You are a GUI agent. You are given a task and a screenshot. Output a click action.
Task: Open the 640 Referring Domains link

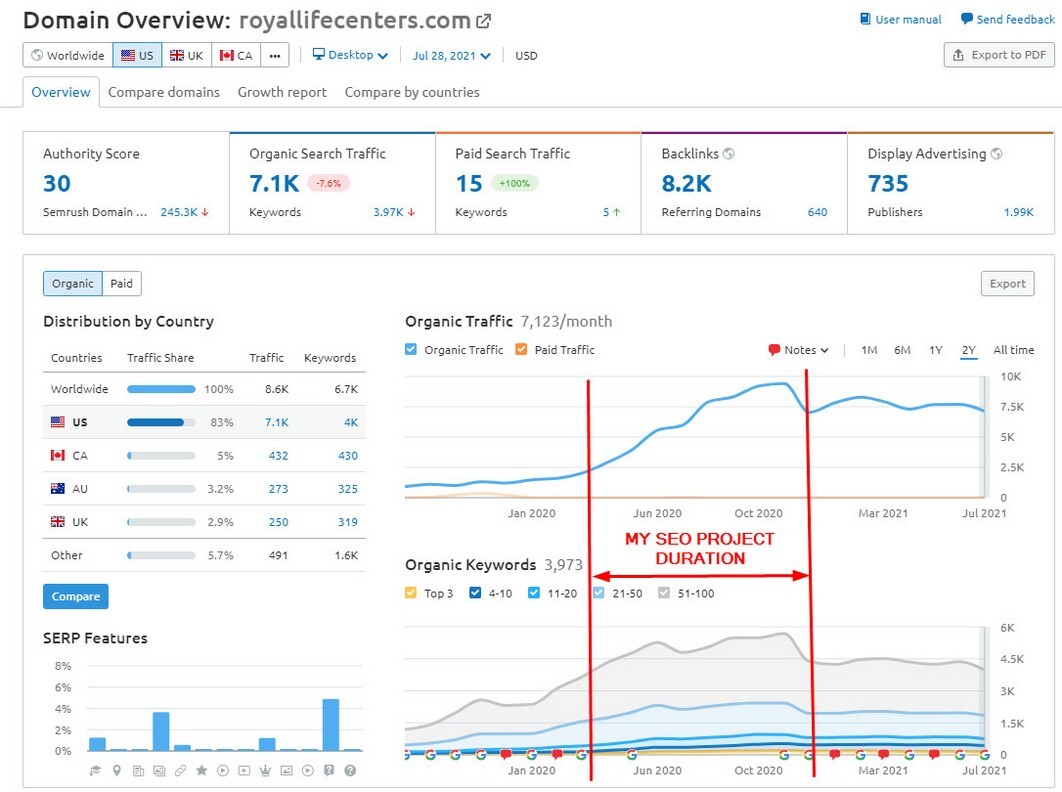(817, 212)
